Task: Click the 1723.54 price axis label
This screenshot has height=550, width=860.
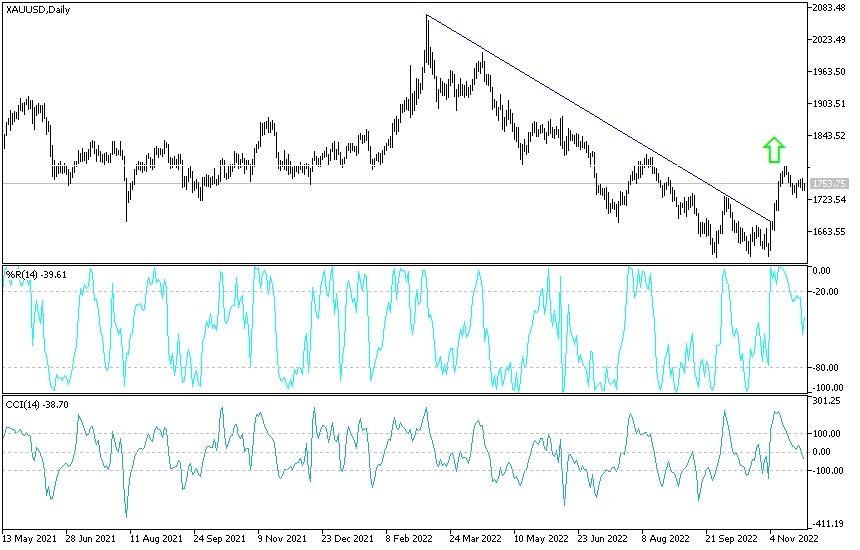Action: (829, 200)
